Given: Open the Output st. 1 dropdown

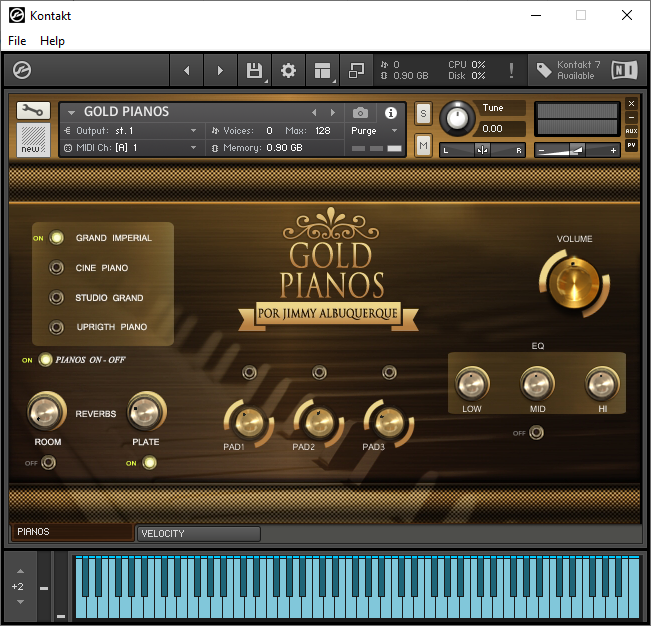Looking at the screenshot, I should pos(131,131).
